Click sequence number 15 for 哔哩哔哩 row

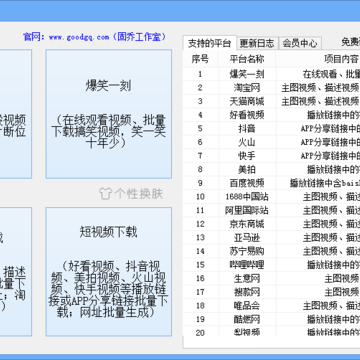(x=200, y=265)
